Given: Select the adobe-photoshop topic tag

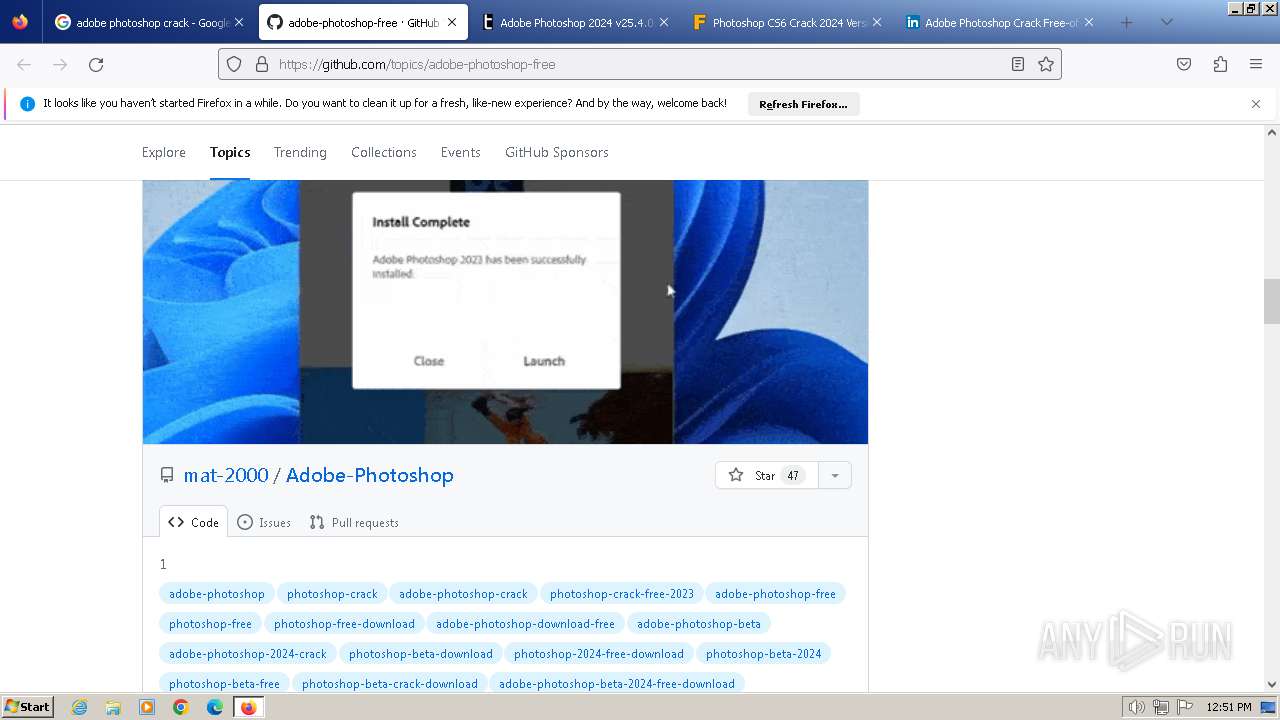Looking at the screenshot, I should [217, 594].
